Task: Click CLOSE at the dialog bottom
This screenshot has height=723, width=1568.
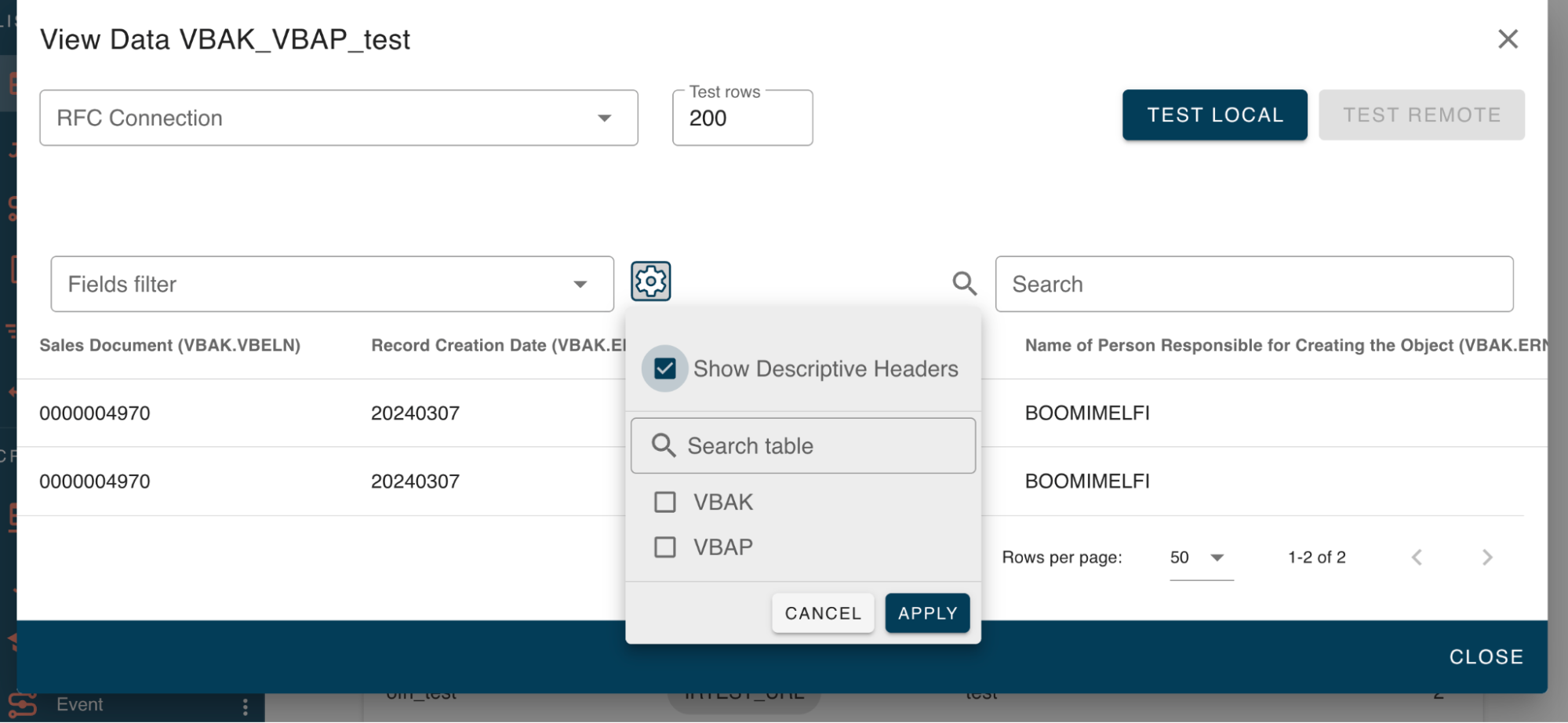Action: point(1486,657)
